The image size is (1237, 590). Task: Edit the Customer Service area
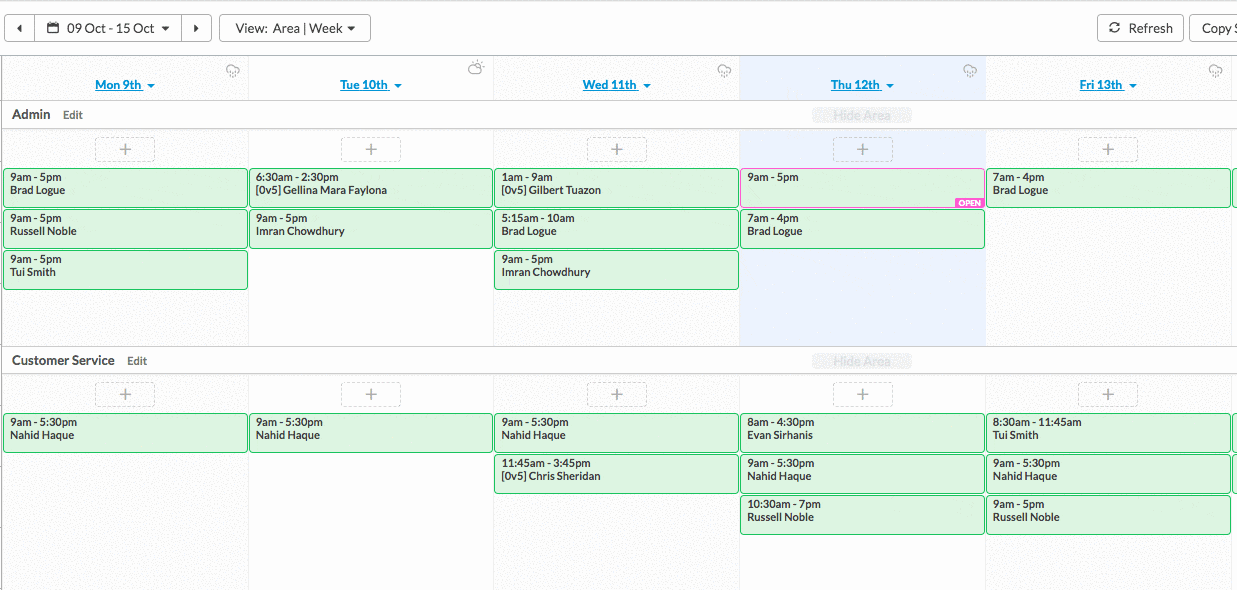tap(137, 361)
